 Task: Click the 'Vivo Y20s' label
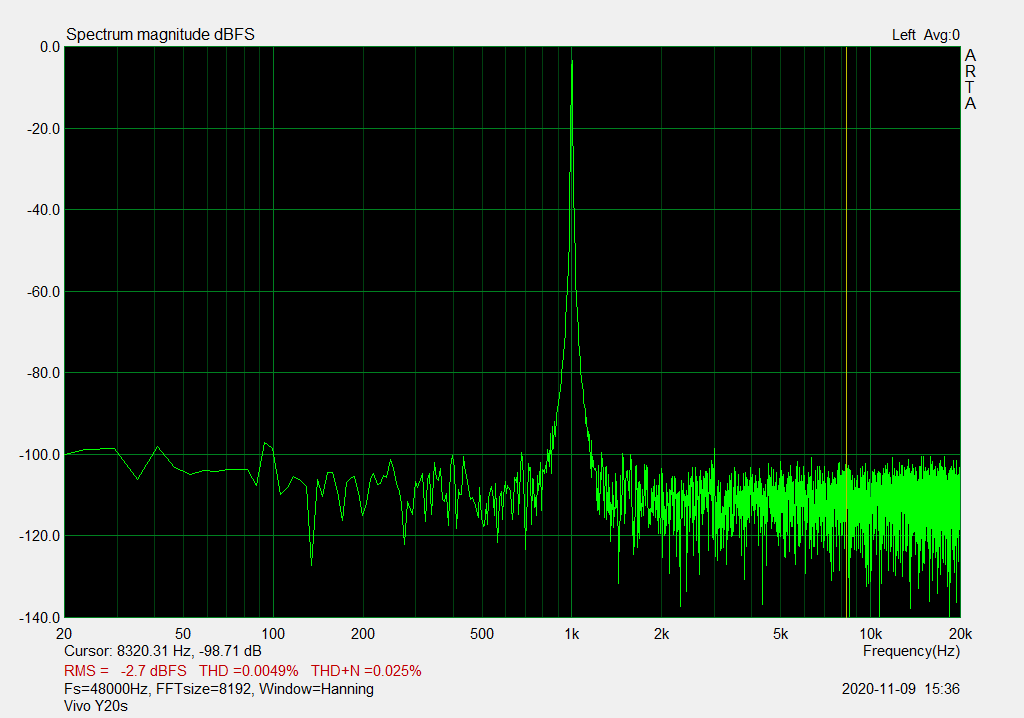point(96,706)
